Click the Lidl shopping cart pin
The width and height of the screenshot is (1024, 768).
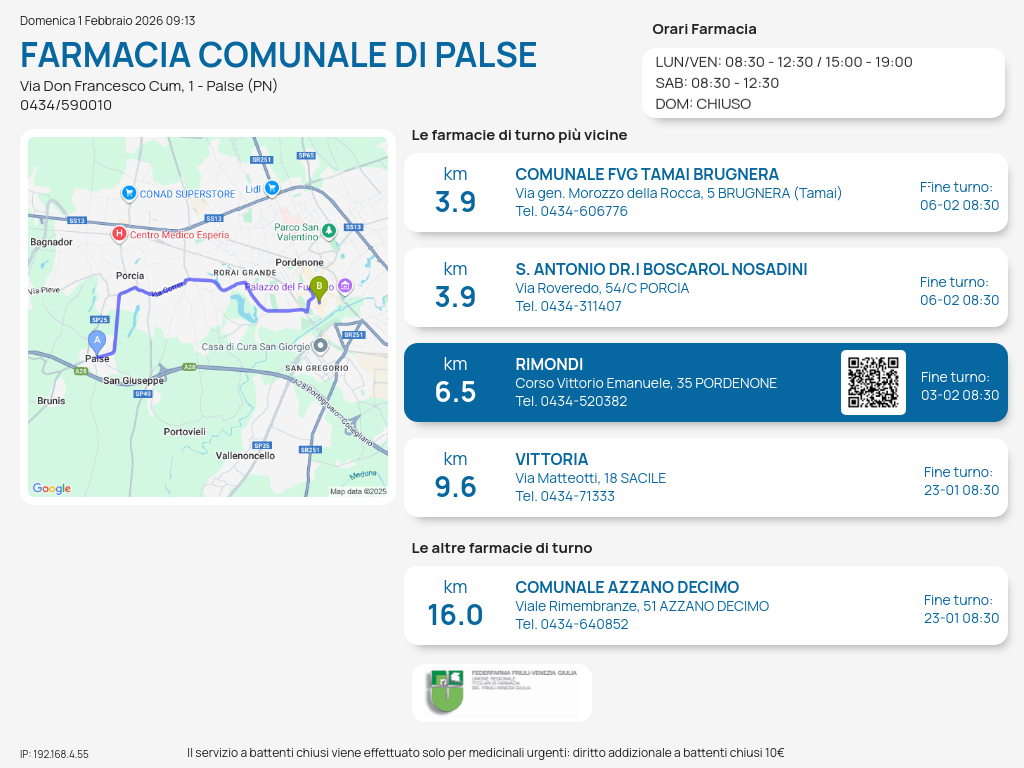tap(271, 188)
